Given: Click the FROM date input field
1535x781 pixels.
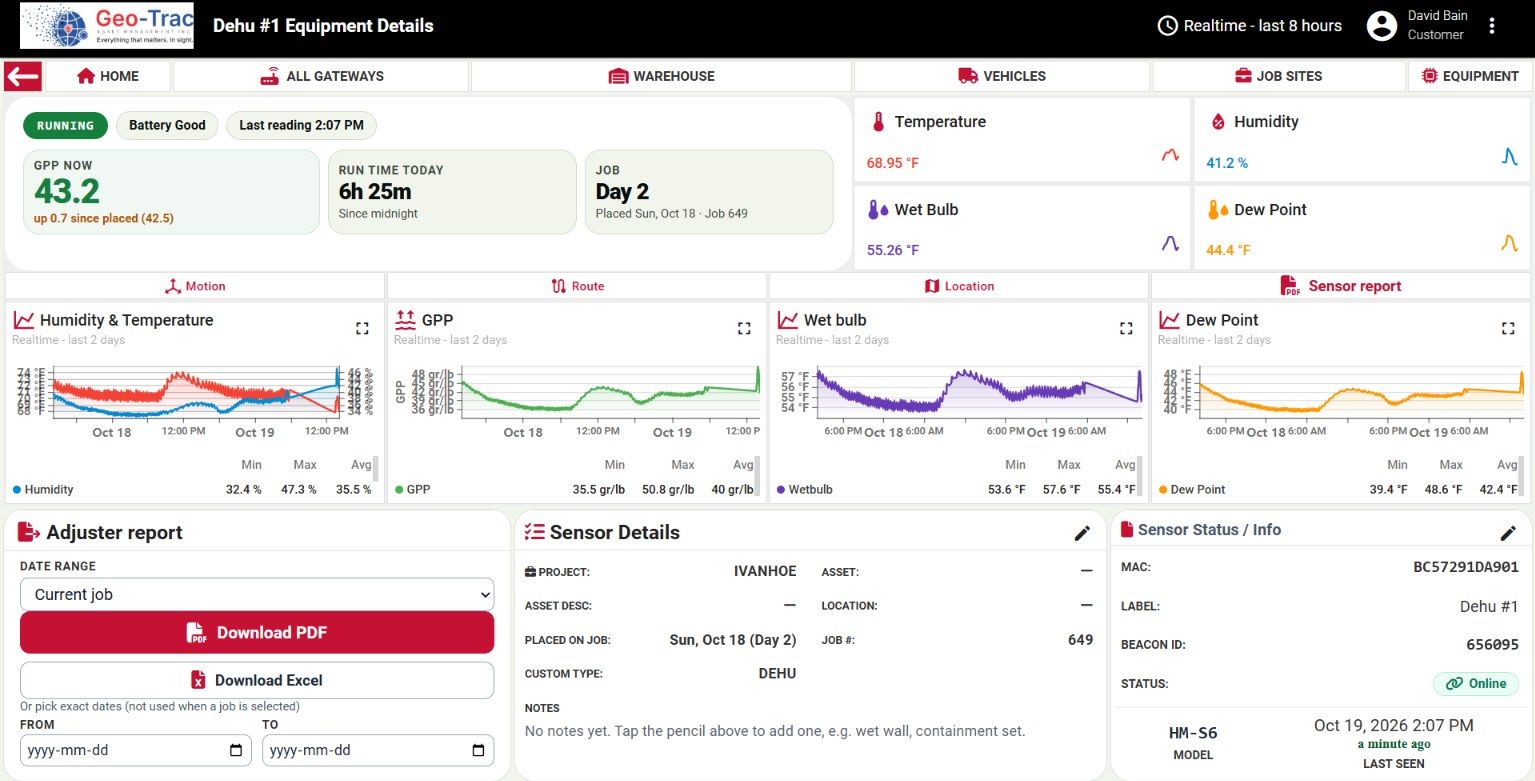Looking at the screenshot, I should click(136, 750).
